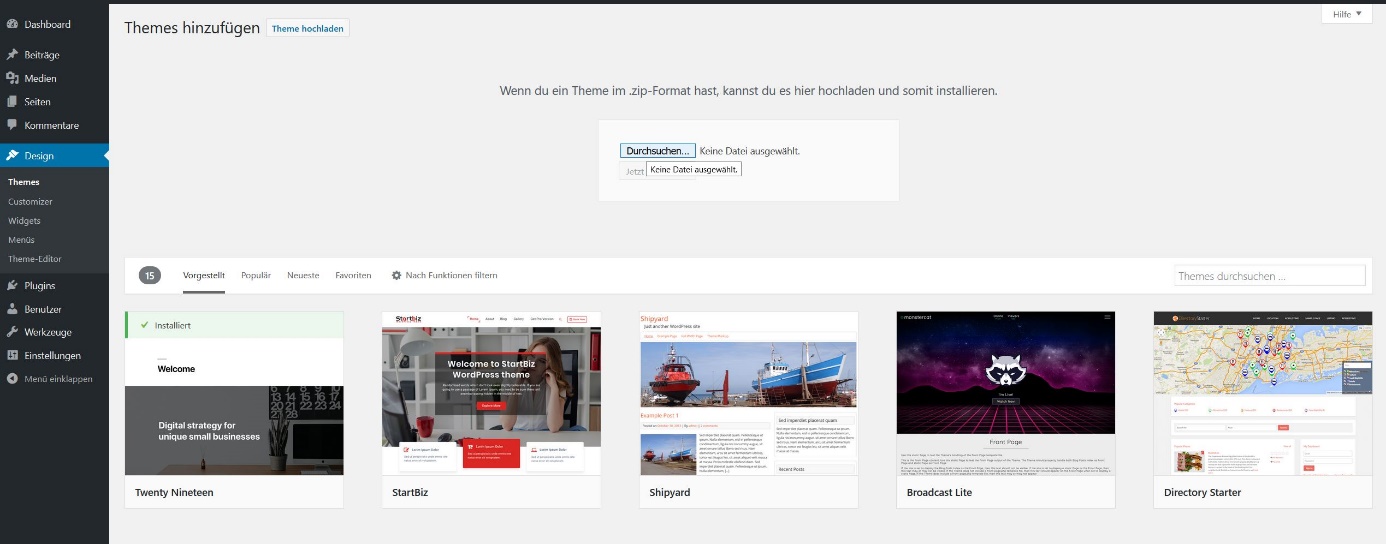The height and width of the screenshot is (544, 1386).
Task: Open Widgets submenu entry
Action: tap(24, 220)
